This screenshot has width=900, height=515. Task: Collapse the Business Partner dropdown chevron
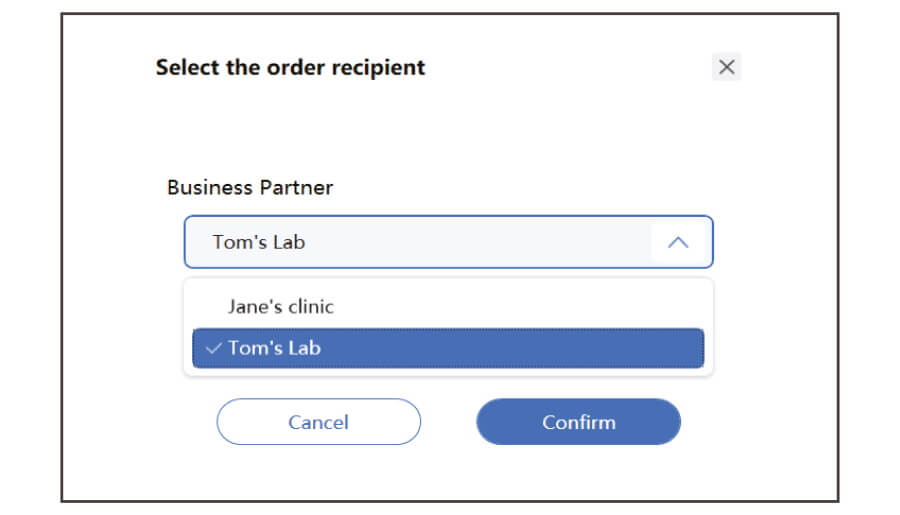[678, 242]
